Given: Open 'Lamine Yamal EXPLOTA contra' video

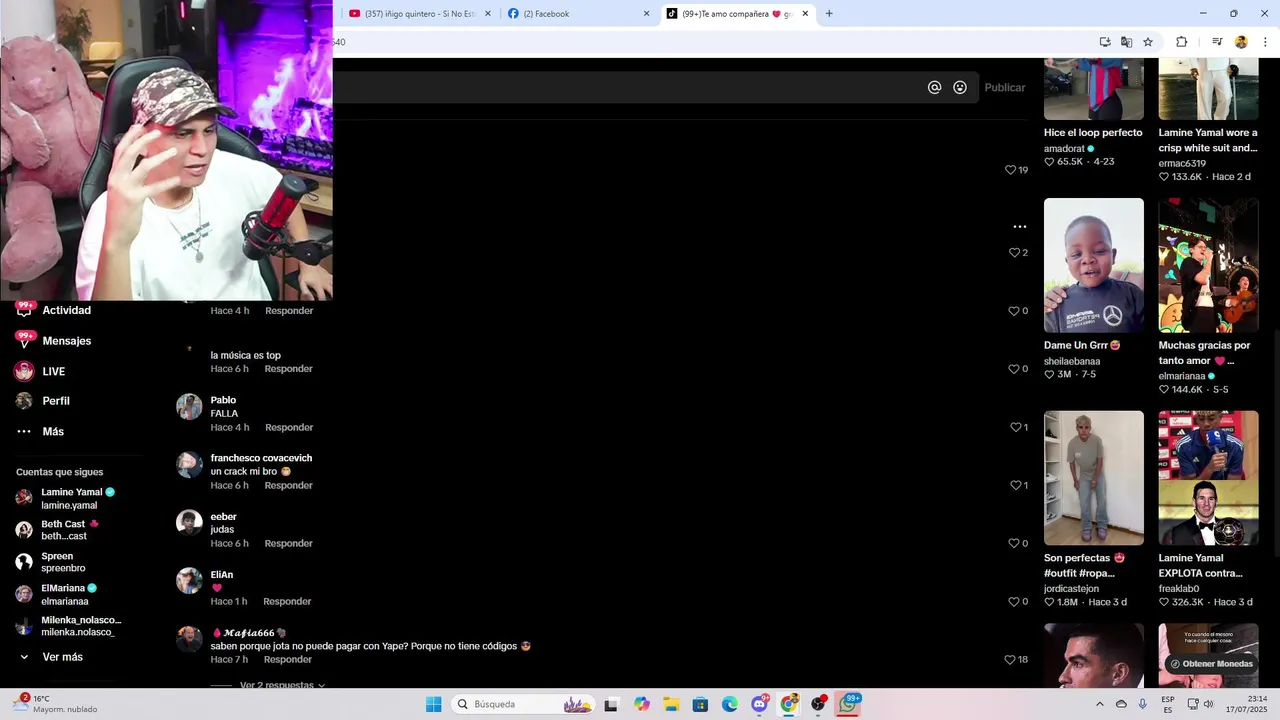Looking at the screenshot, I should (1208, 478).
